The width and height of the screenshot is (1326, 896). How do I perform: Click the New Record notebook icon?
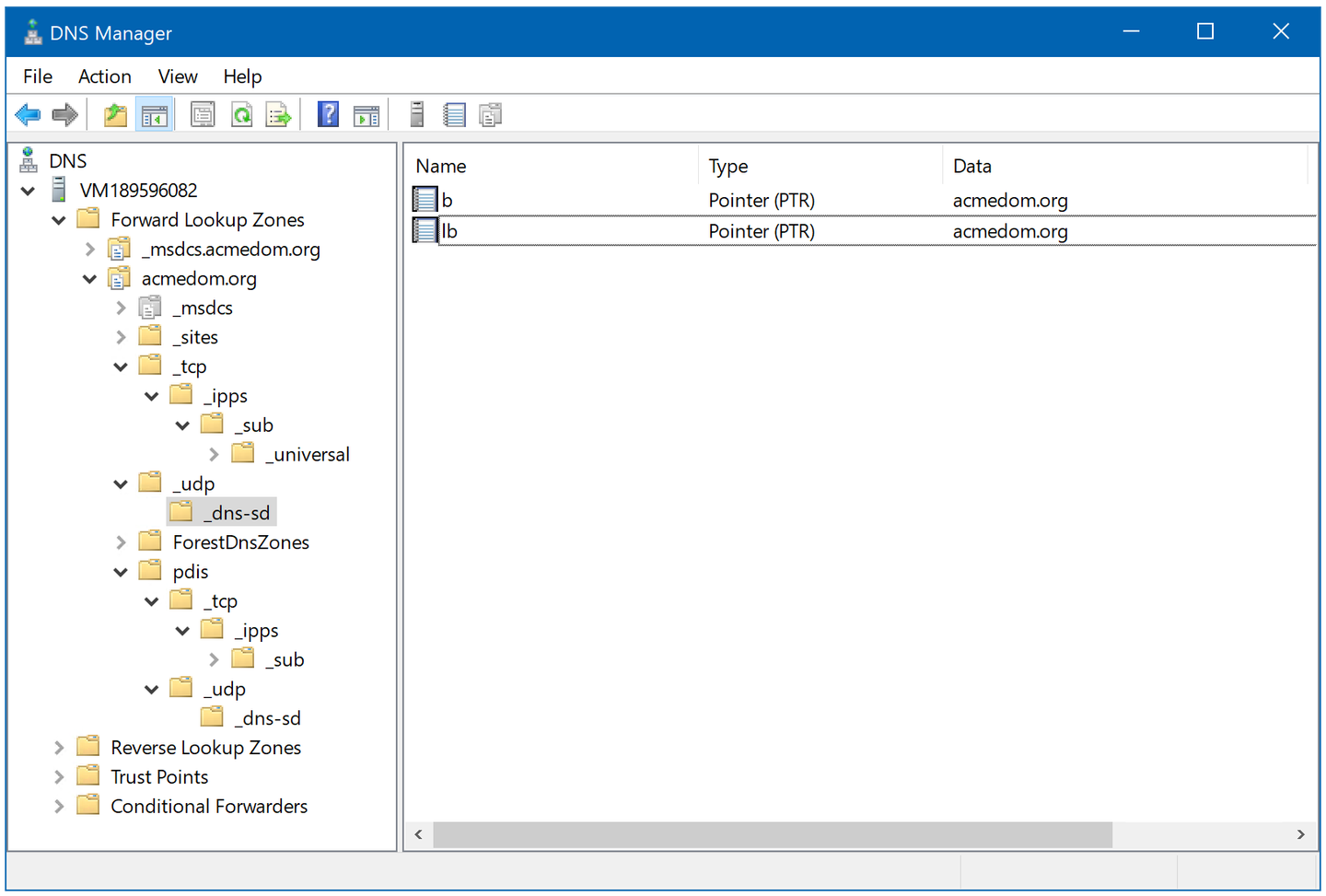point(454,115)
